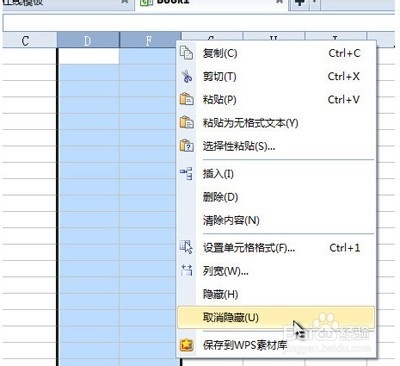
Task: Select 粘贴为无格式文本(Y) menu entry
Action: [x=276, y=123]
